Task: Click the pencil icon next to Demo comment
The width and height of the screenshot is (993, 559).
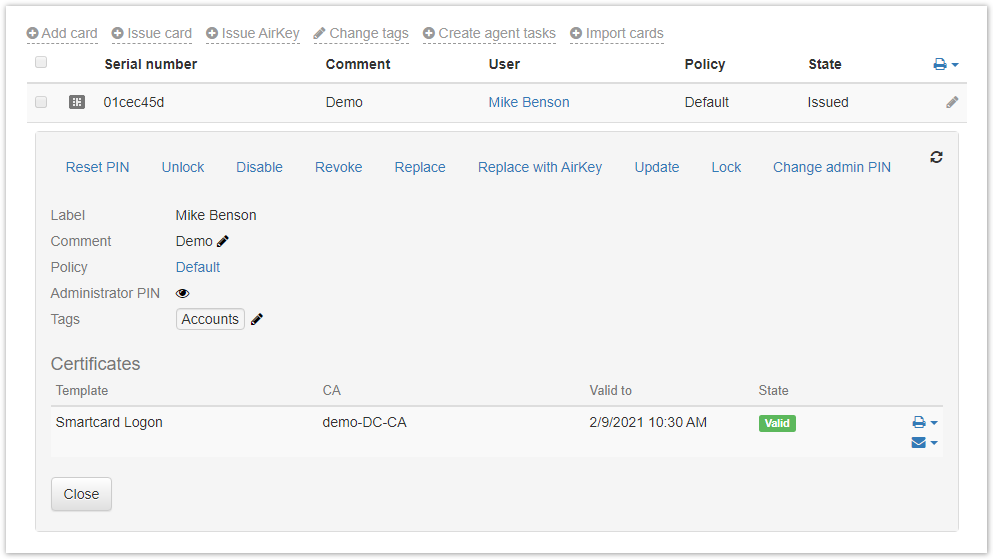Action: click(223, 241)
